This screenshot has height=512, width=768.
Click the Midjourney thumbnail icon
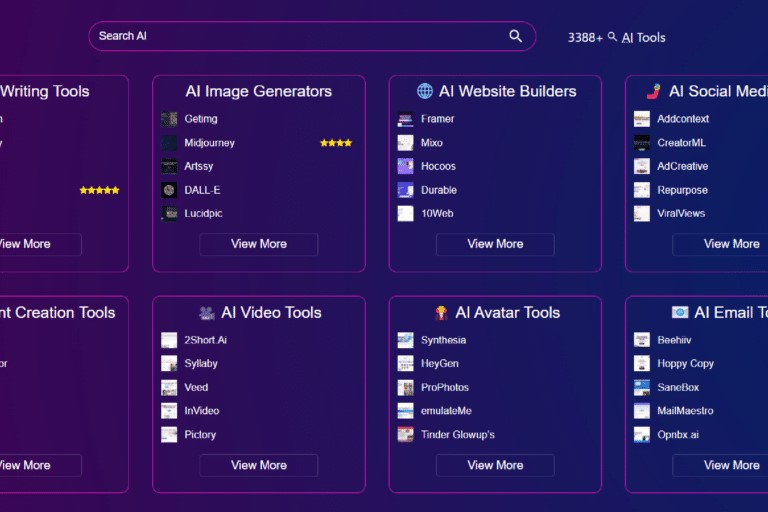coord(169,143)
